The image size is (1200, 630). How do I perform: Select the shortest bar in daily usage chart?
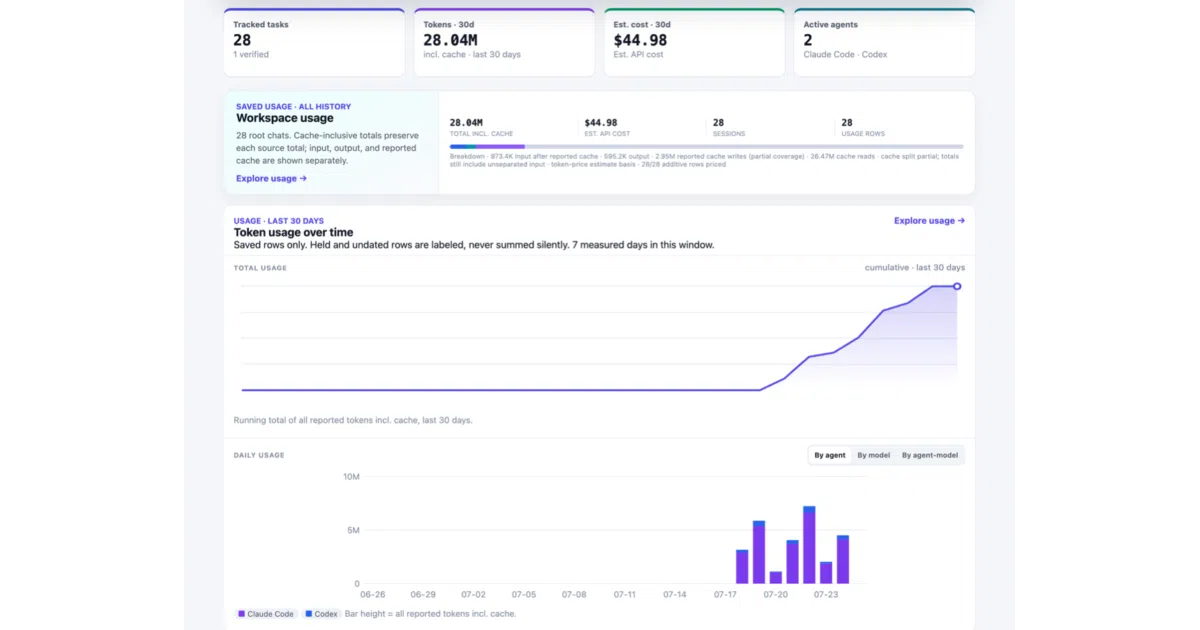776,578
